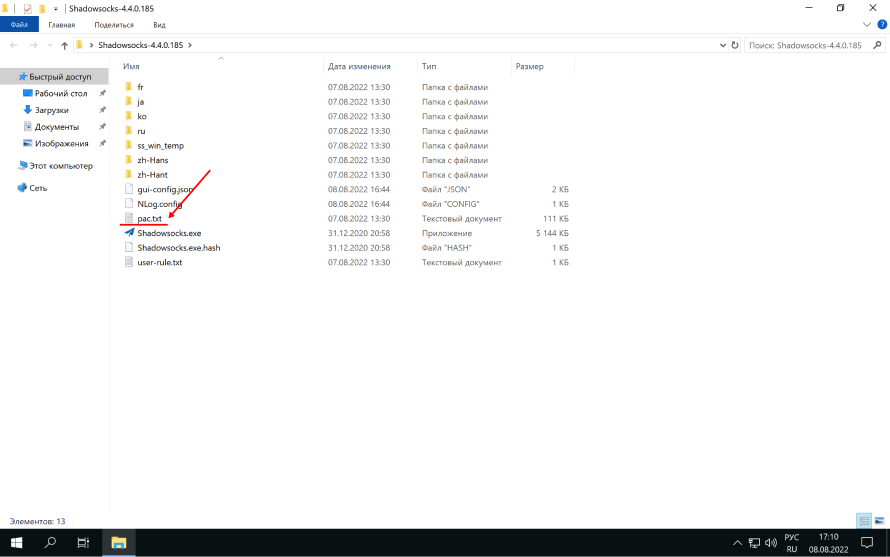Select Сеть in navigation pane
The height and width of the screenshot is (557, 890).
(x=37, y=188)
